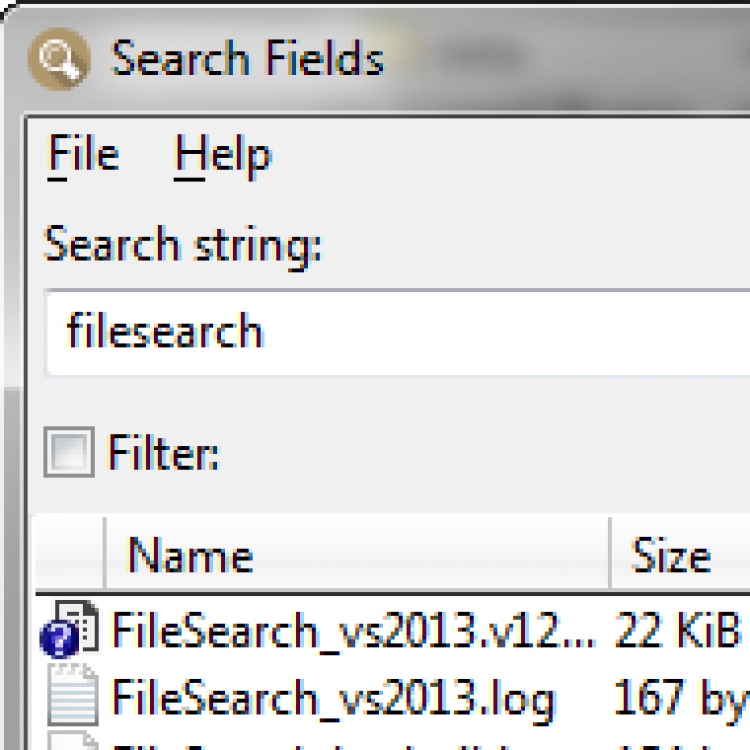This screenshot has width=750, height=750.
Task: Sort results by the Name column
Action: [190, 556]
